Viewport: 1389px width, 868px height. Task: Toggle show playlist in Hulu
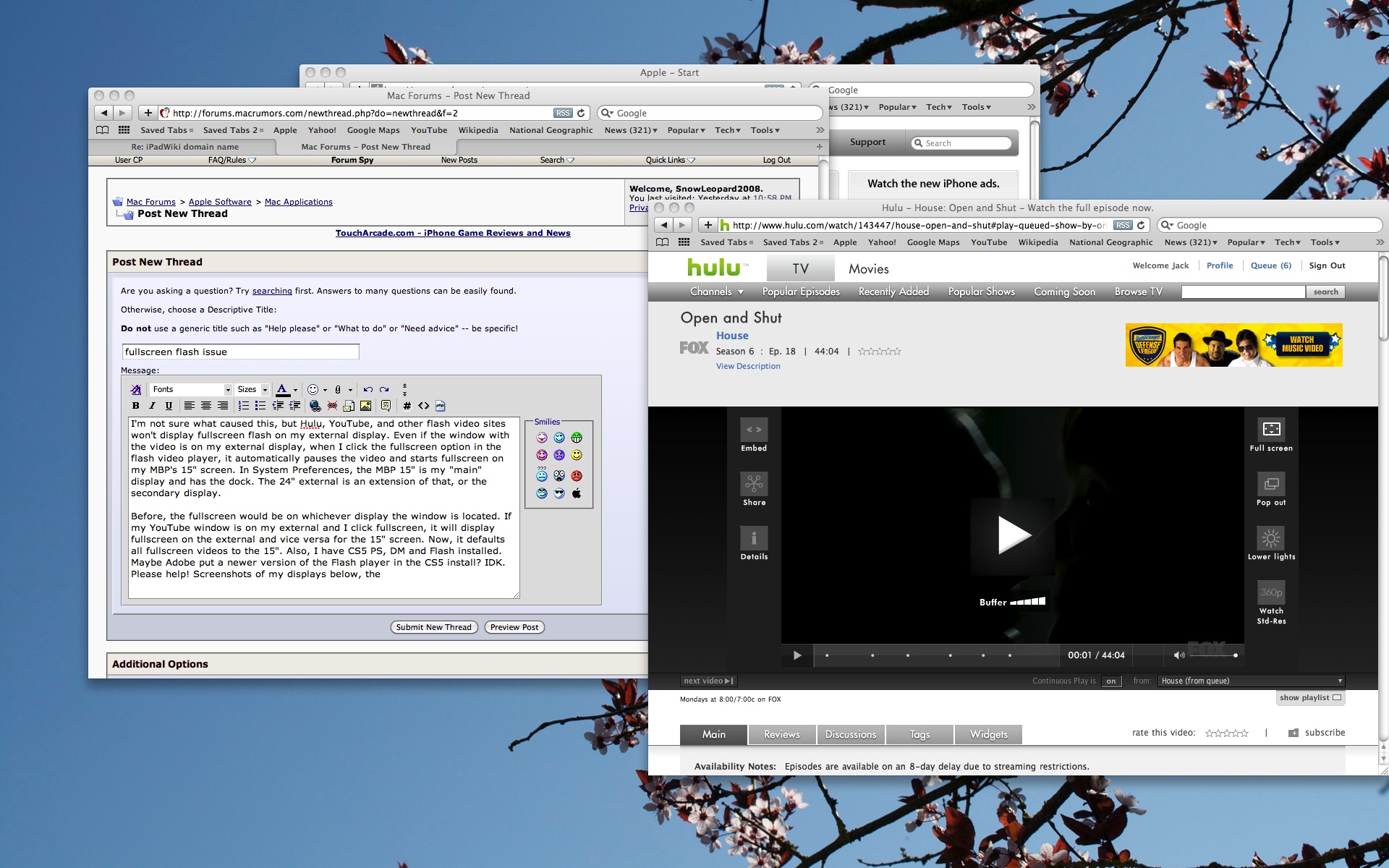(x=1310, y=698)
